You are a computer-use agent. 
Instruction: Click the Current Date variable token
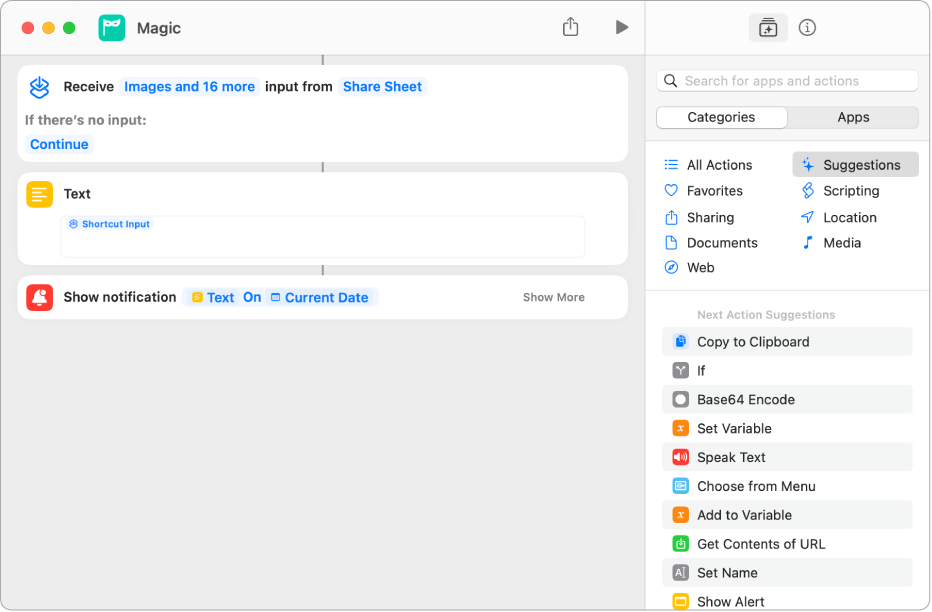[325, 297]
